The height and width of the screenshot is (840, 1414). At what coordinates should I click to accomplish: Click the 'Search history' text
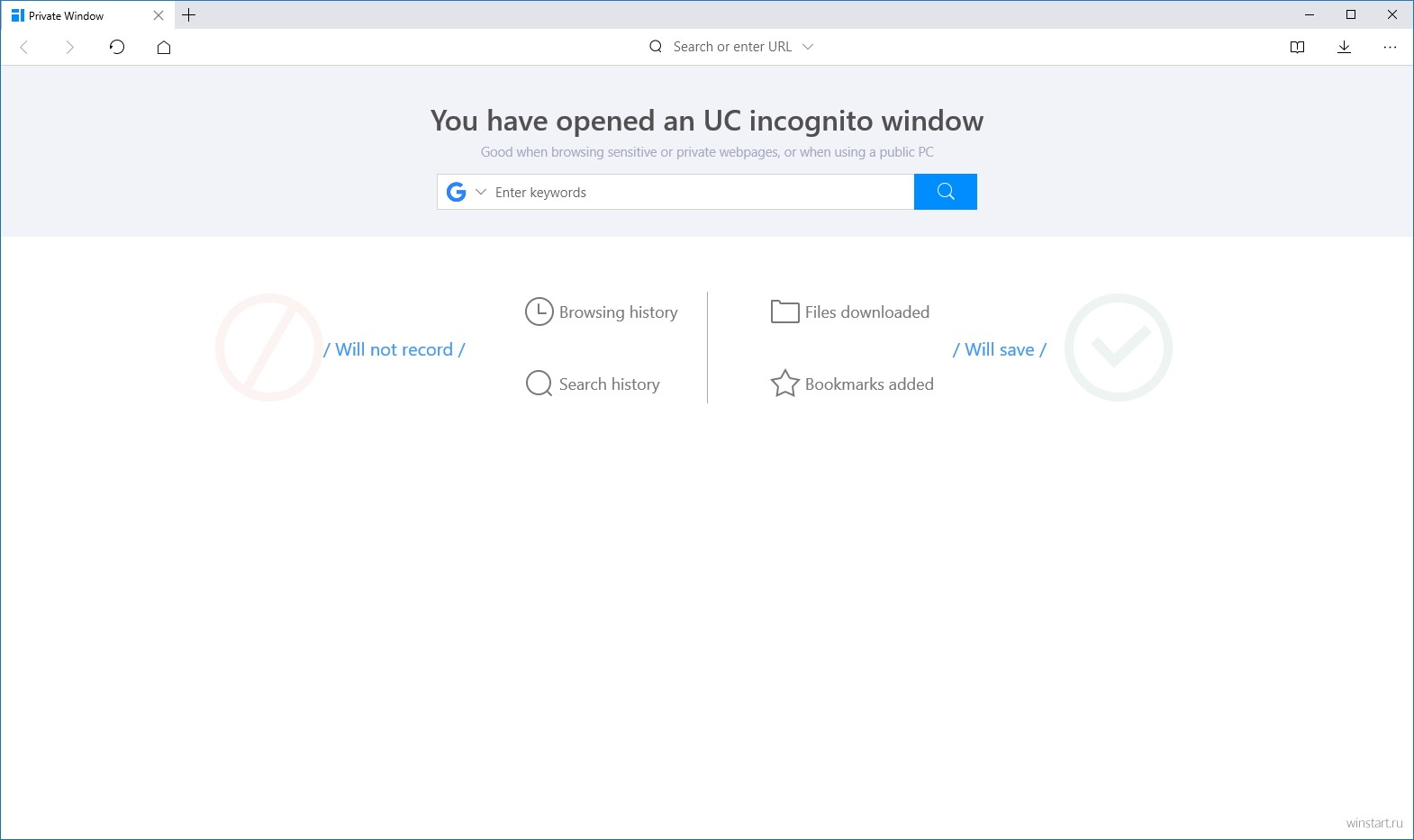point(610,384)
